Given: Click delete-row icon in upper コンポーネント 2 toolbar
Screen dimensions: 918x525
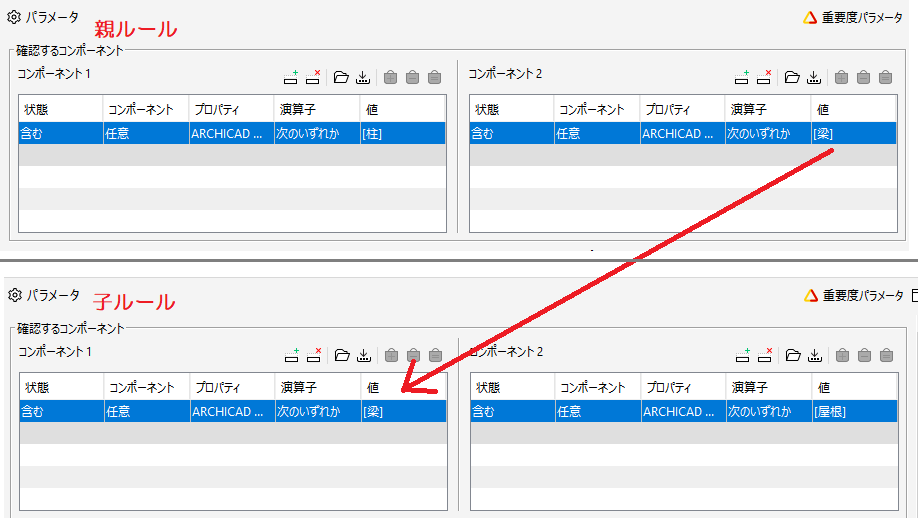Looking at the screenshot, I should click(x=764, y=77).
